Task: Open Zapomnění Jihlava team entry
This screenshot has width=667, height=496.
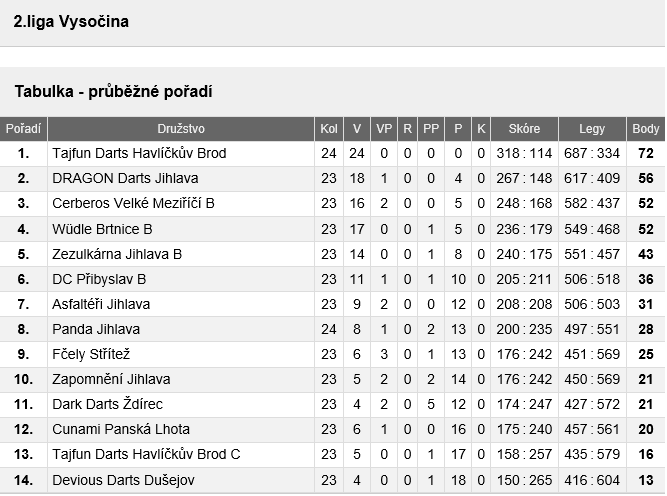Action: [x=111, y=379]
